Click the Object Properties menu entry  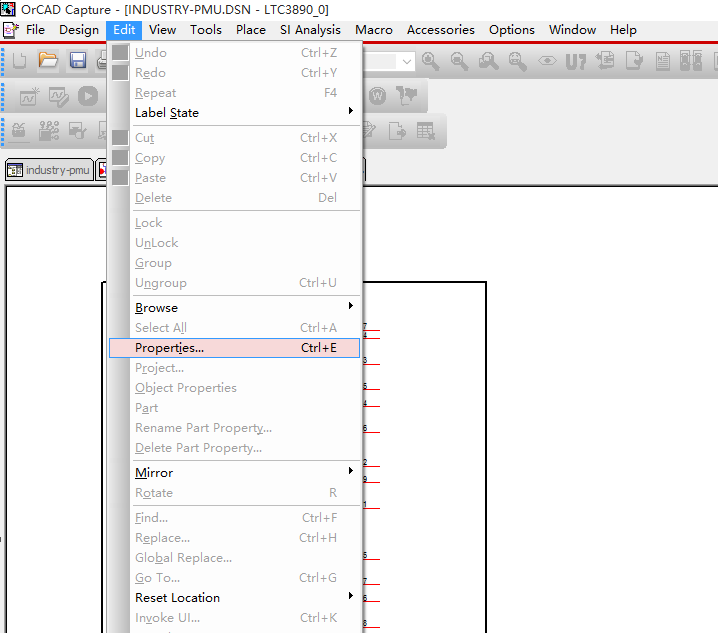click(x=234, y=388)
